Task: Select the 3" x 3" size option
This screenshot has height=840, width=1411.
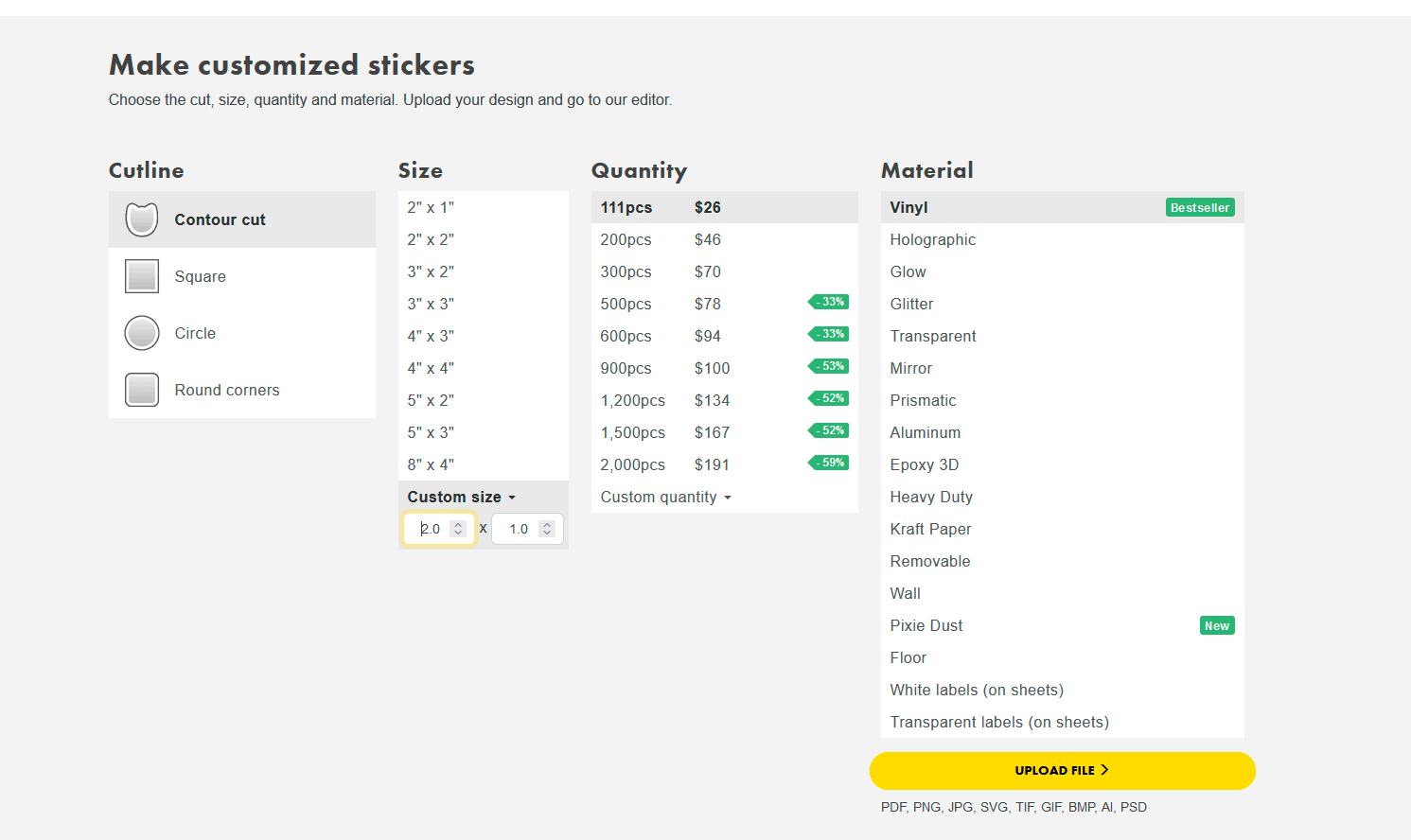Action: point(431,304)
